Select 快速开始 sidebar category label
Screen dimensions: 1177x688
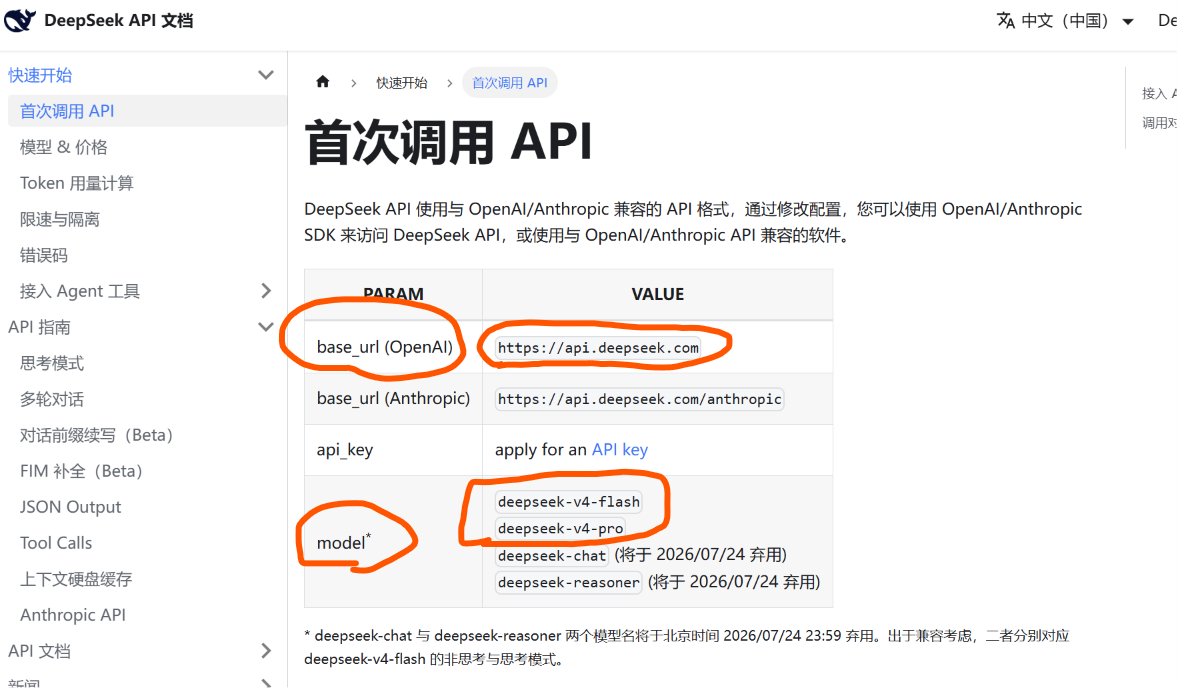pos(40,75)
